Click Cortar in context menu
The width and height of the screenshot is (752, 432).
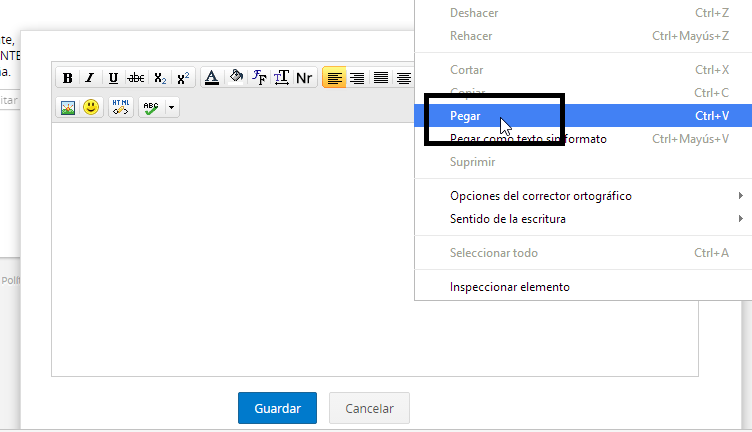click(583, 70)
